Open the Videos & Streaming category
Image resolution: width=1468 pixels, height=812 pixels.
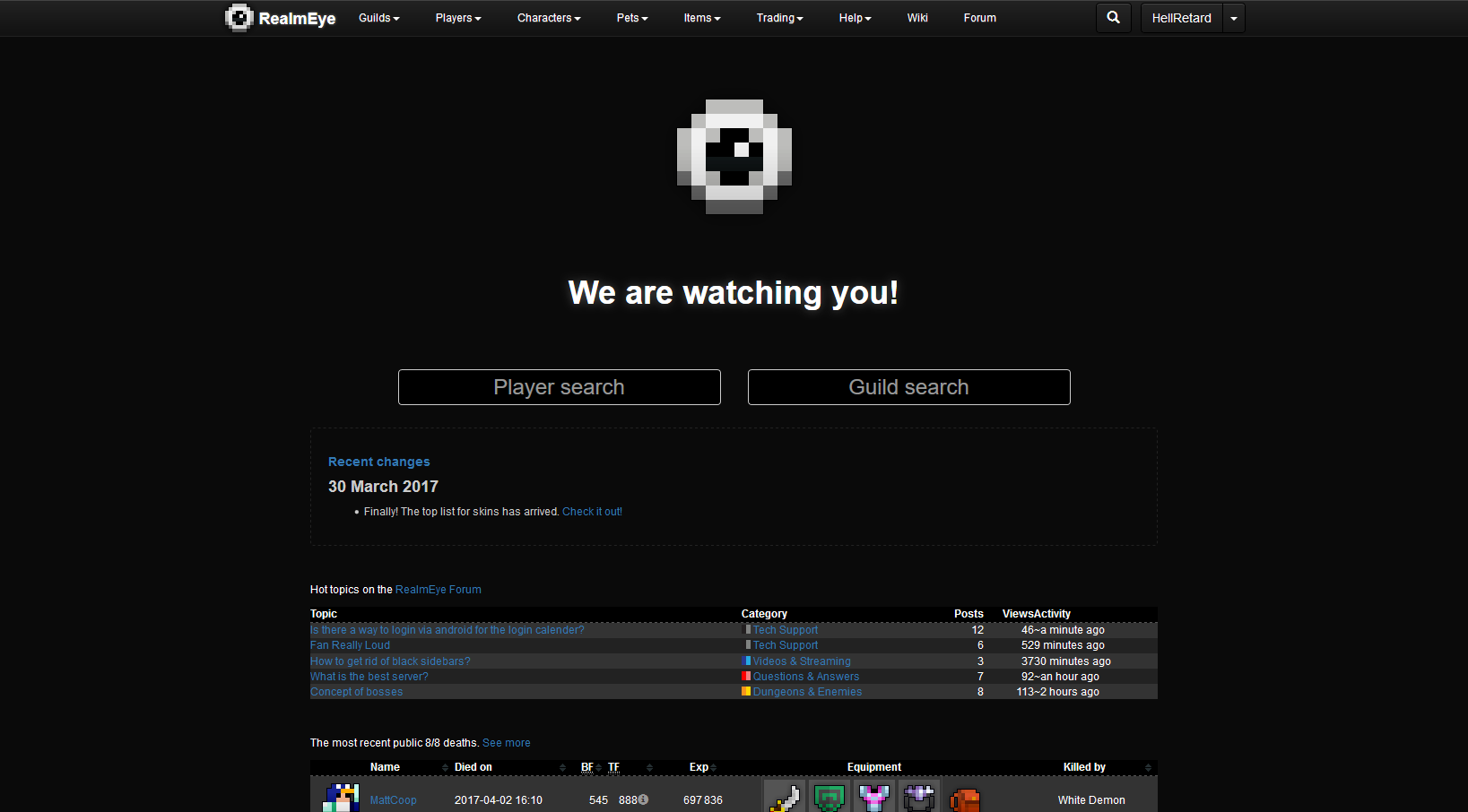802,661
